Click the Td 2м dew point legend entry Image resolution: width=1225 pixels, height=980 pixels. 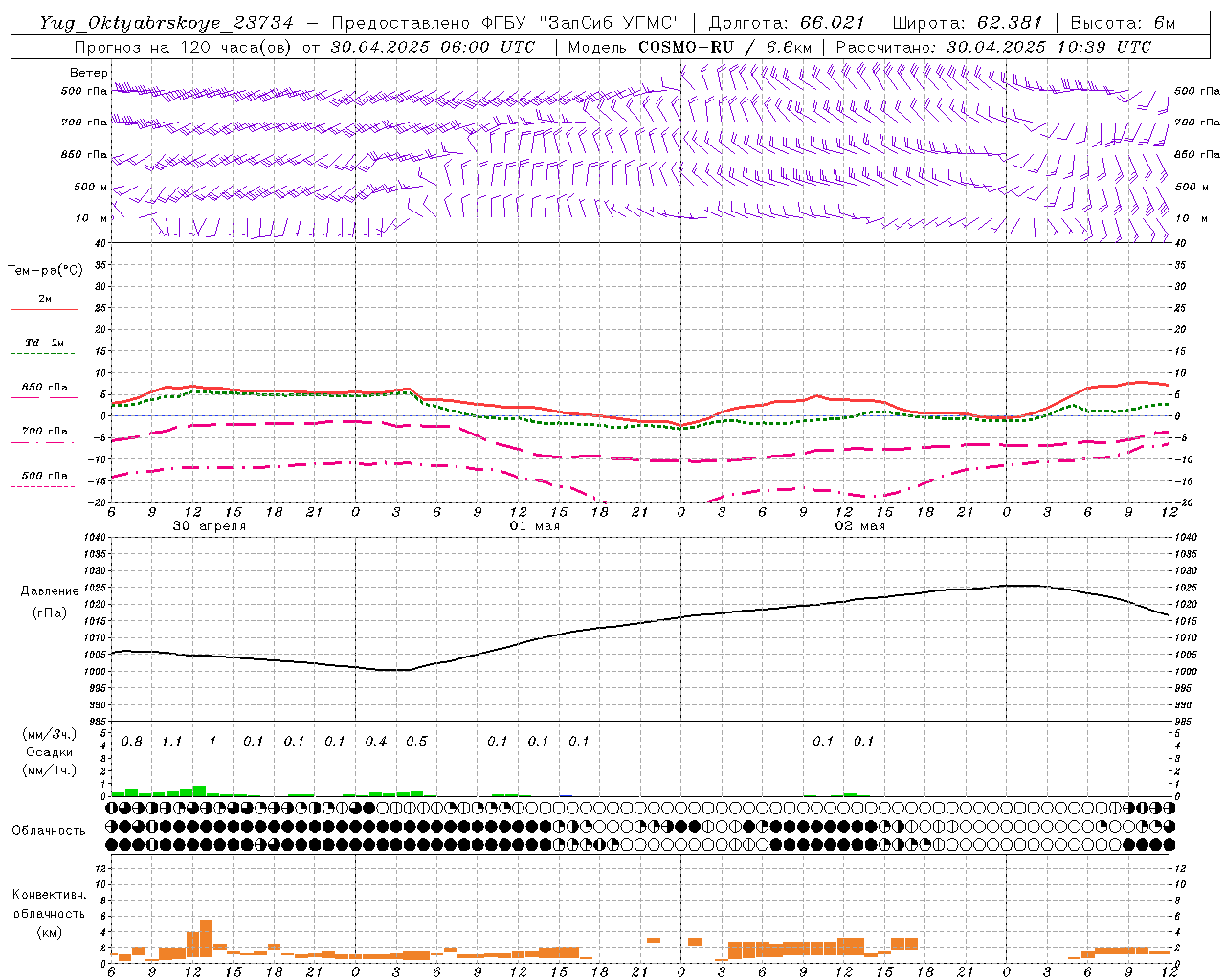pyautogui.click(x=44, y=343)
